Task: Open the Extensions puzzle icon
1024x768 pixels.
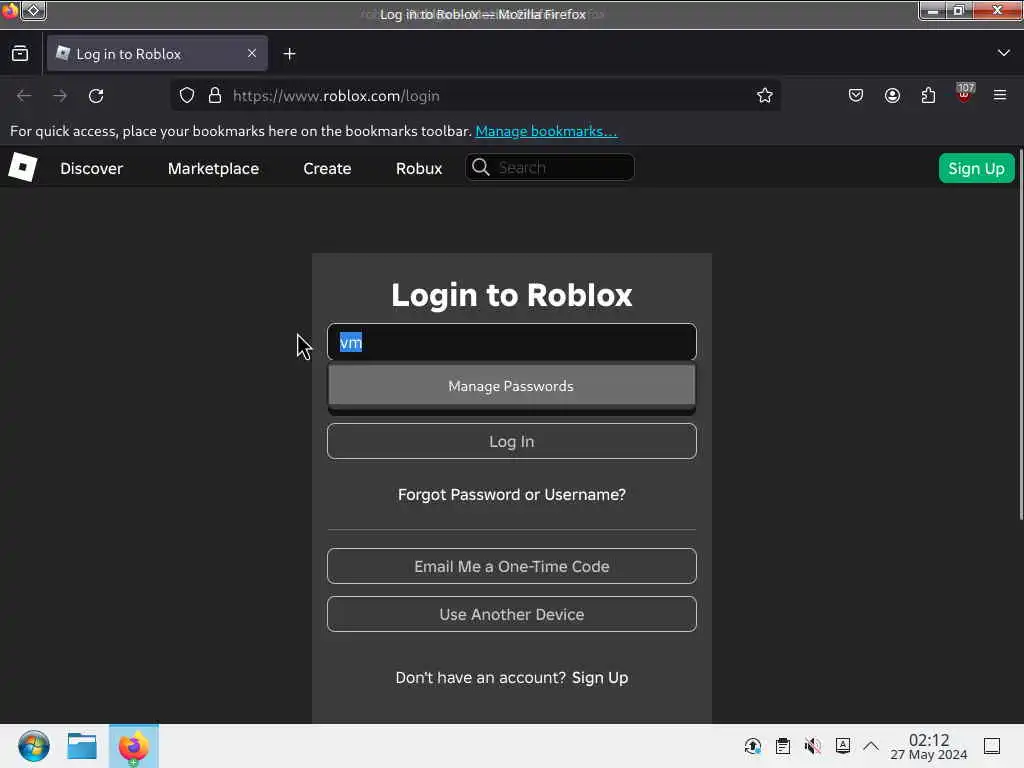Action: (x=928, y=95)
